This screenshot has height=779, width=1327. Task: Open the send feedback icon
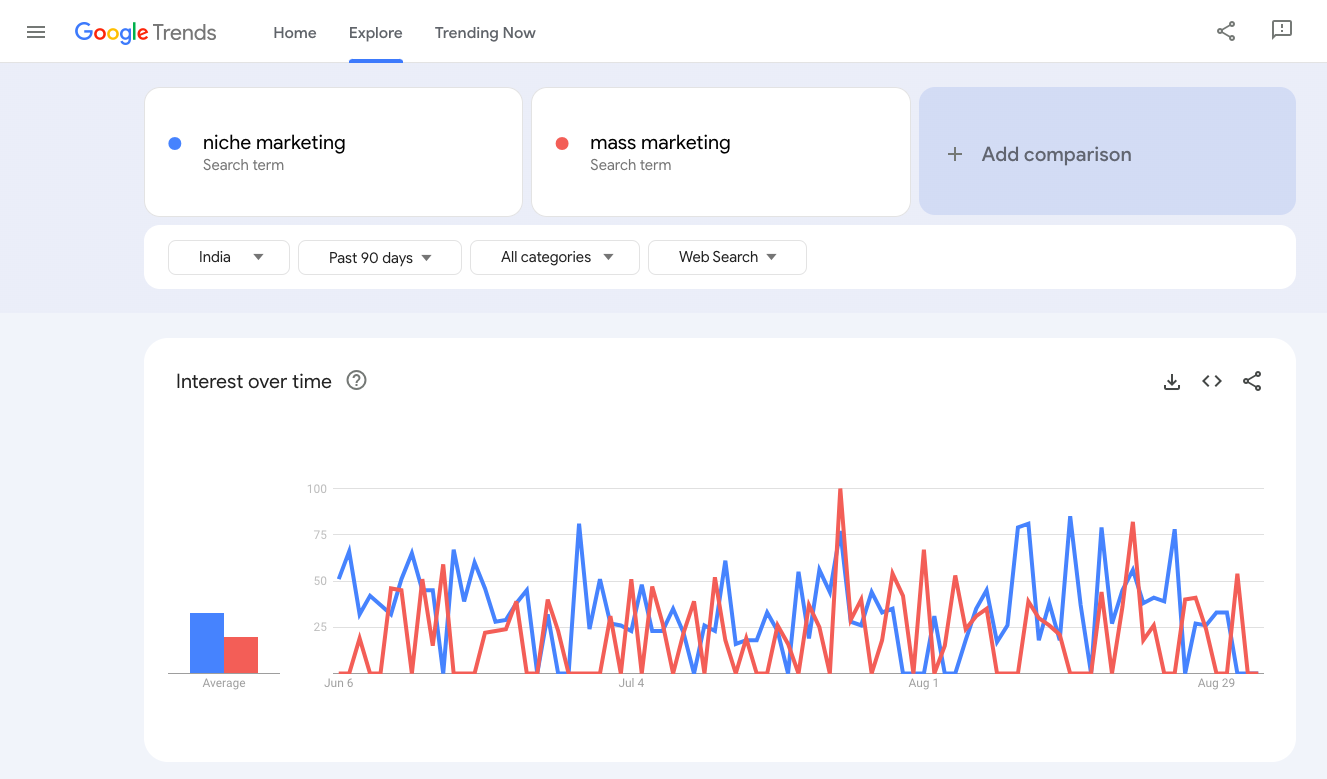click(x=1281, y=31)
